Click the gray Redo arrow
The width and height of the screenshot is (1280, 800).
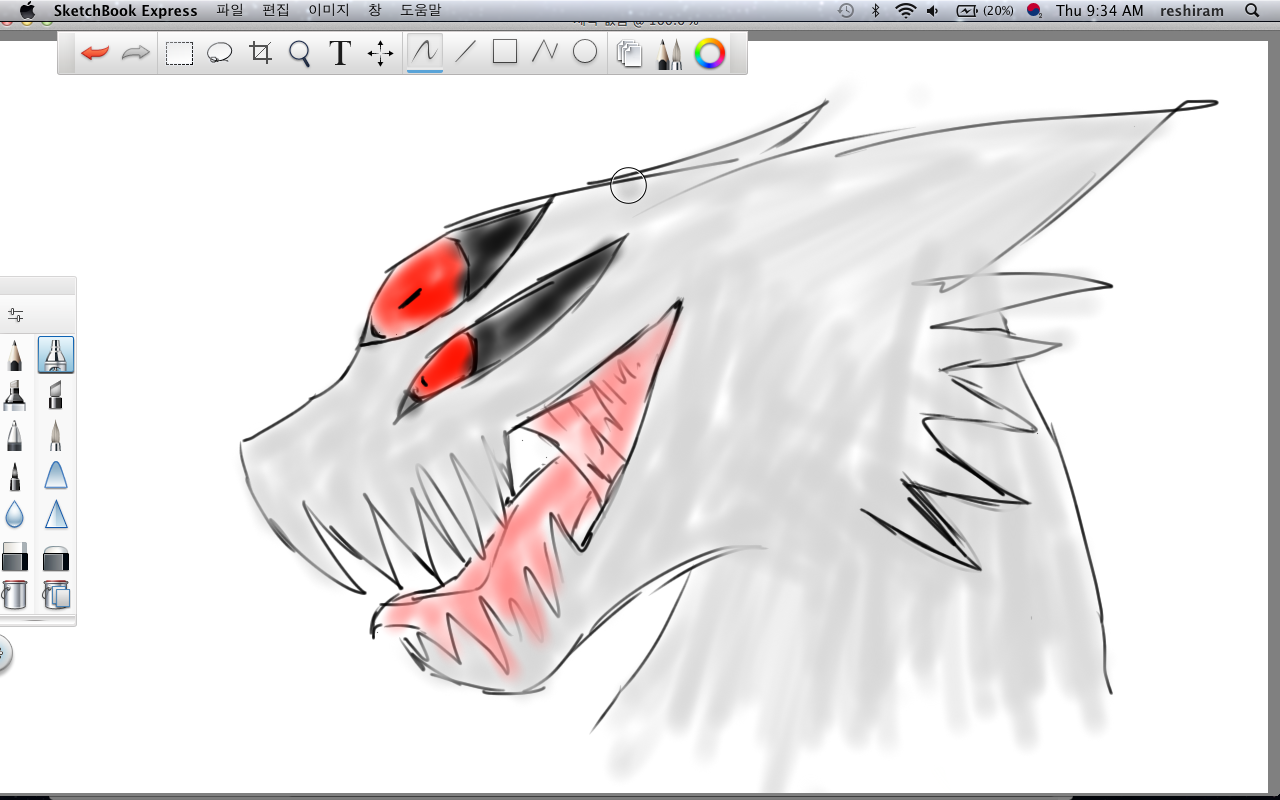pos(135,53)
